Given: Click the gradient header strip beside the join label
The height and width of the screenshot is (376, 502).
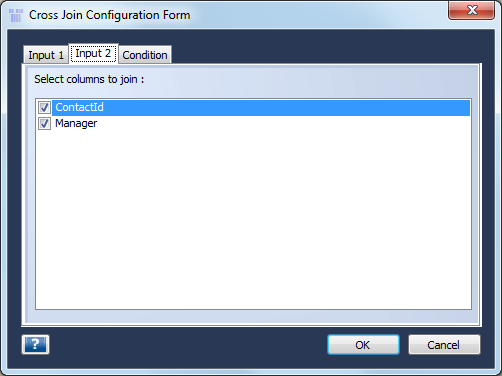Looking at the screenshot, I should [x=310, y=80].
